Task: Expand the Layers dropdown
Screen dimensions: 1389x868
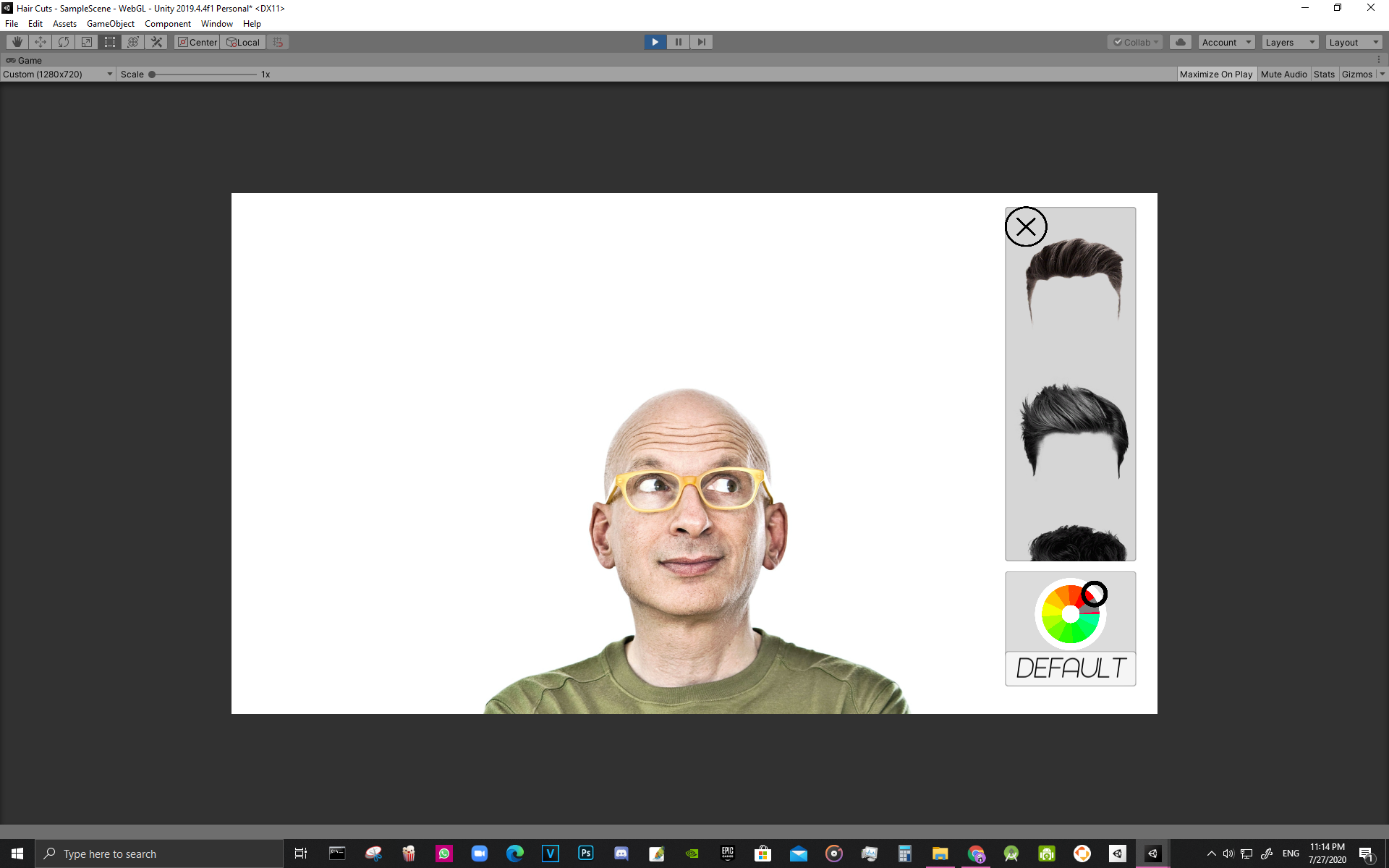Action: pyautogui.click(x=1290, y=42)
